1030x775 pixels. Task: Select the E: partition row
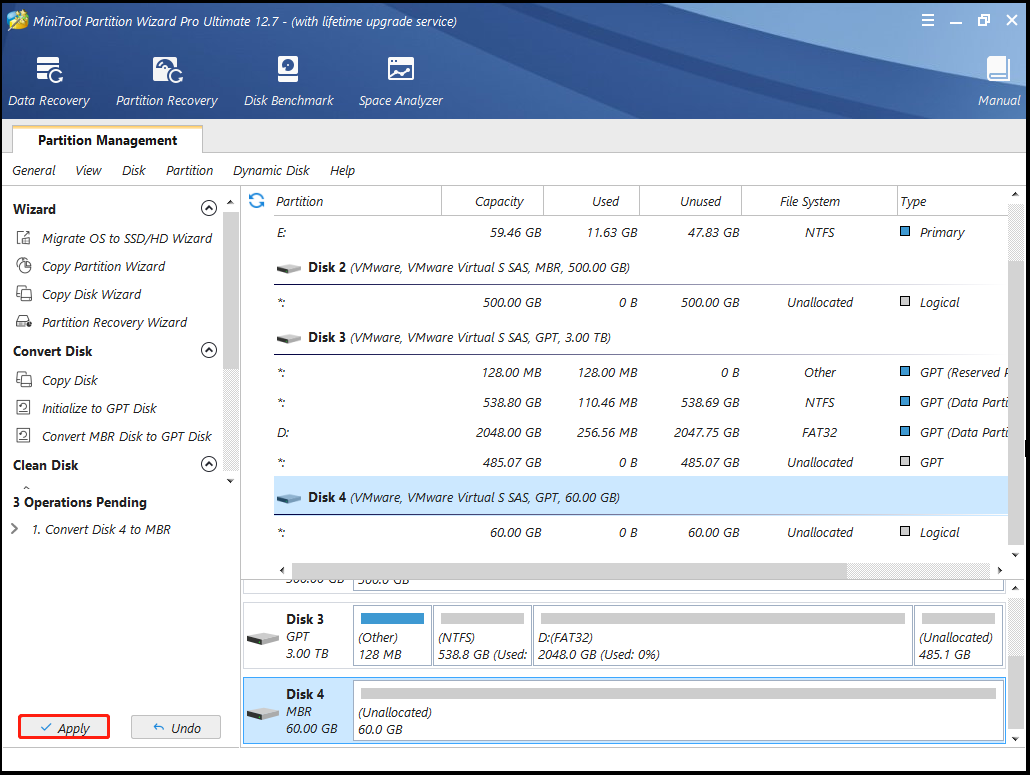click(640, 232)
